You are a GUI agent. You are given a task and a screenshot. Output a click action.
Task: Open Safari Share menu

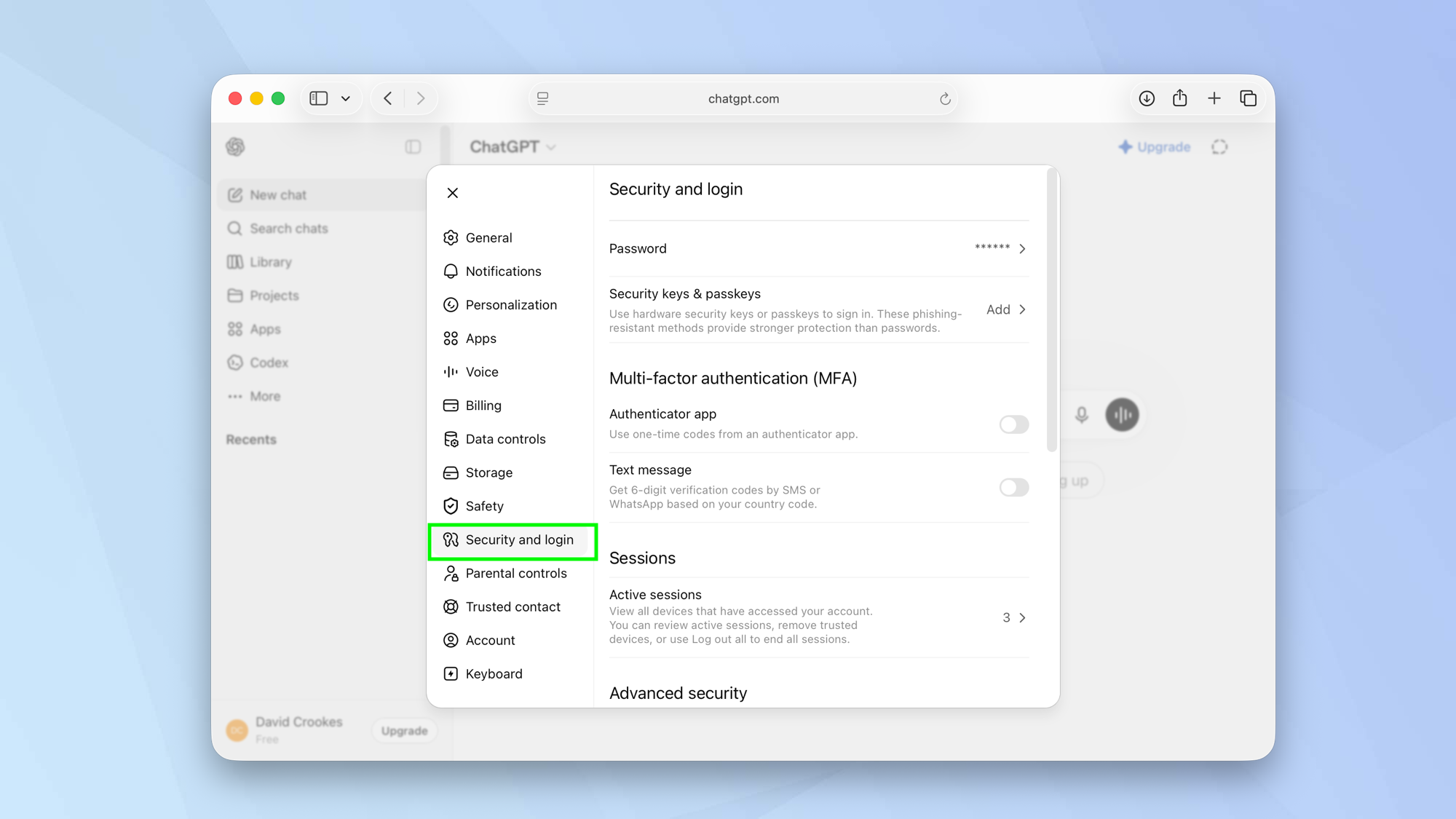1180,98
